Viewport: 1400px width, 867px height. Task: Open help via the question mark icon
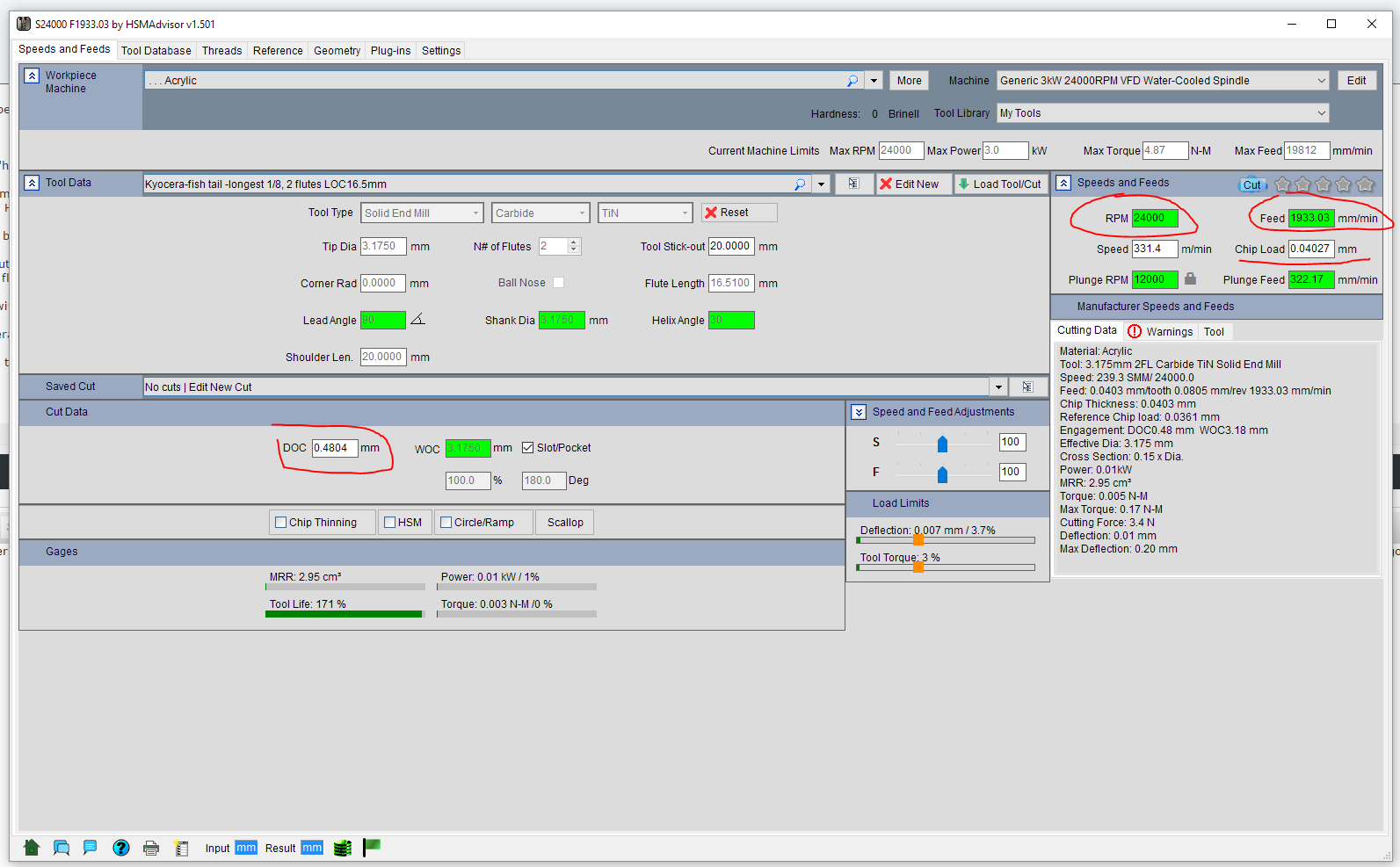pyautogui.click(x=121, y=848)
